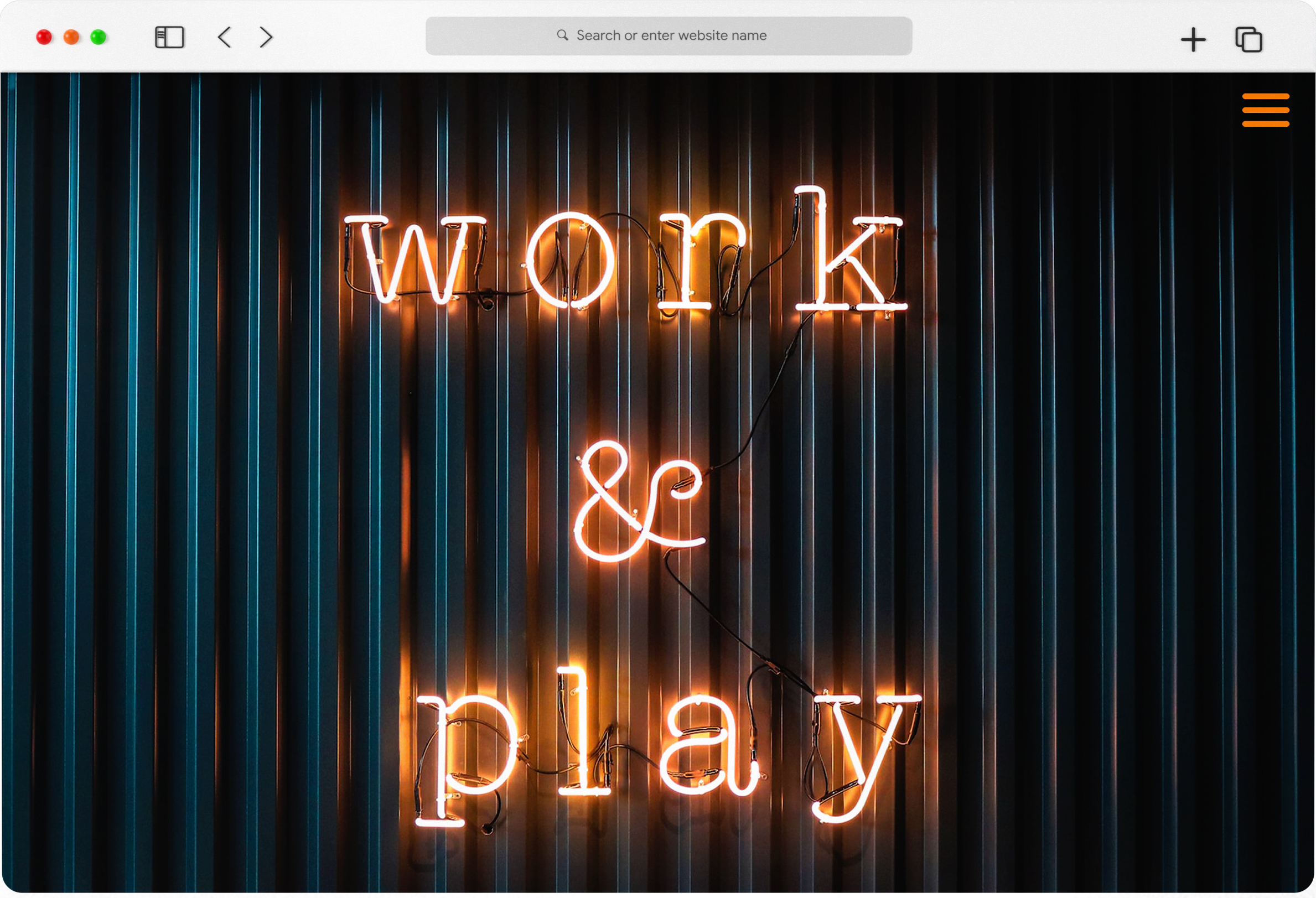The width and height of the screenshot is (1316, 898).
Task: Toggle the browser sidebar panel
Action: click(169, 38)
